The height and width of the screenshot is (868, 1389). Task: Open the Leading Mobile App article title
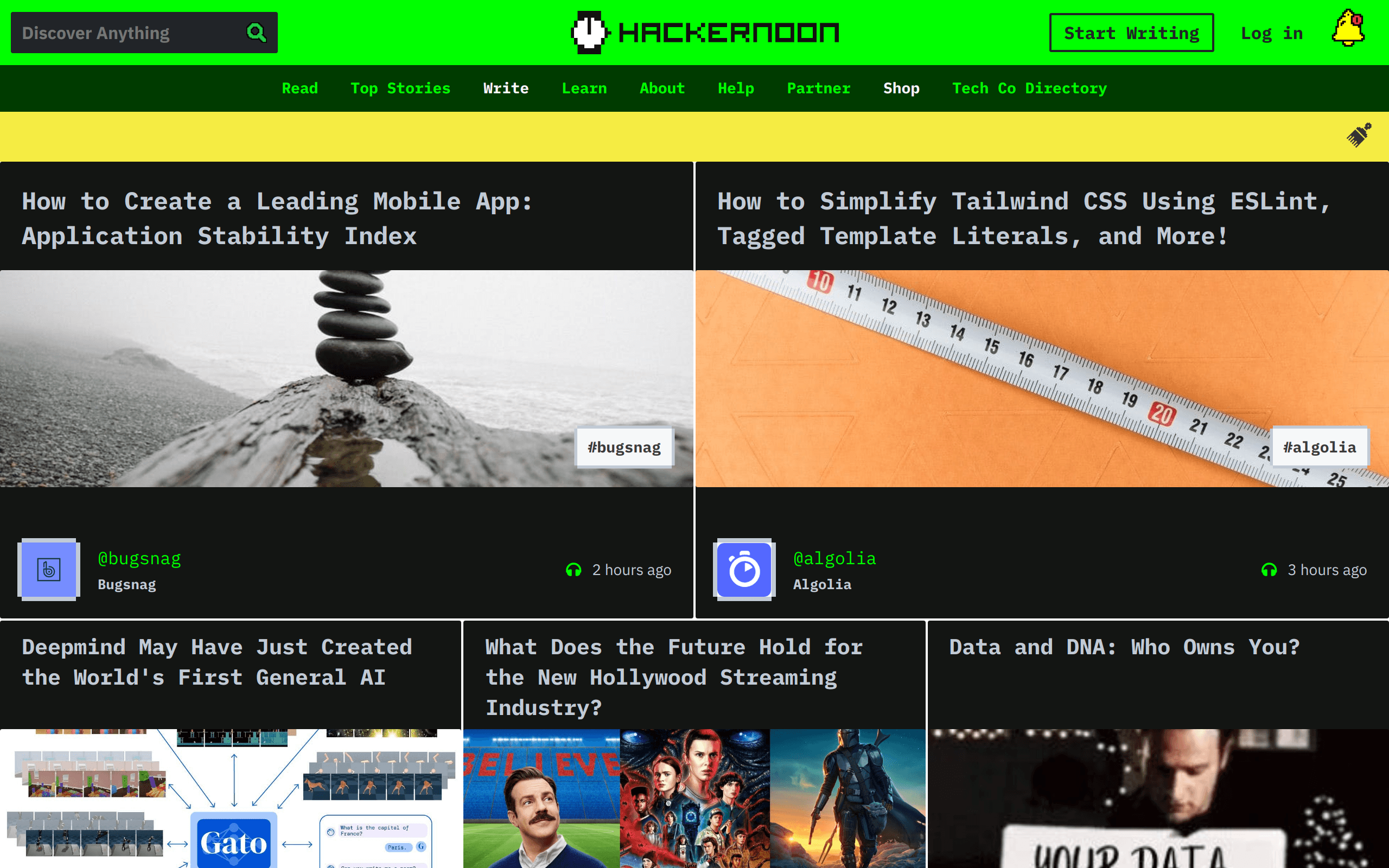[x=278, y=219]
